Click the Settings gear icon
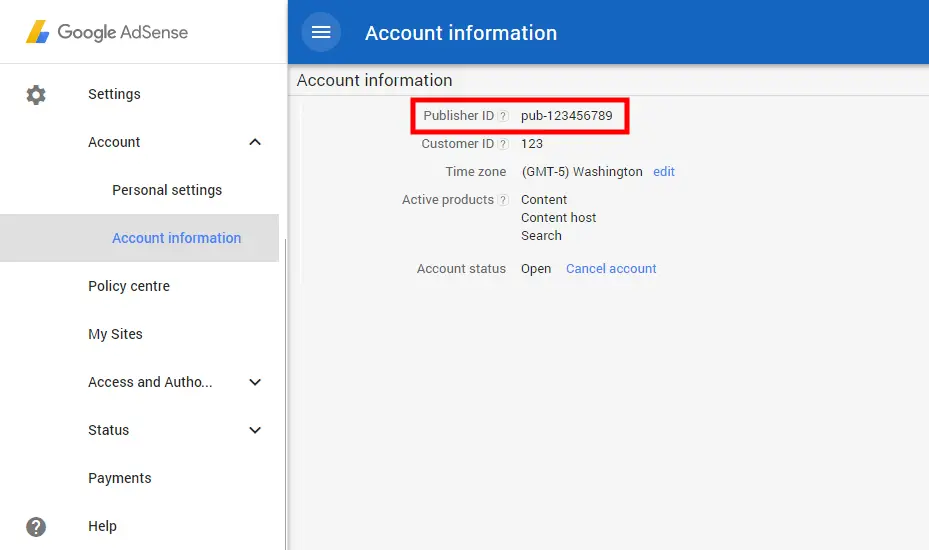The image size is (929, 550). tap(36, 95)
